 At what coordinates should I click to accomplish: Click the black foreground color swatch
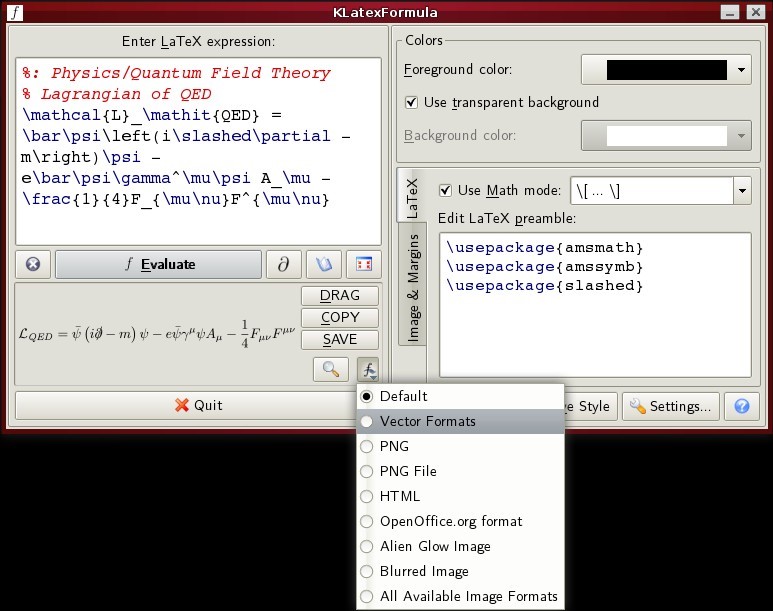[666, 70]
